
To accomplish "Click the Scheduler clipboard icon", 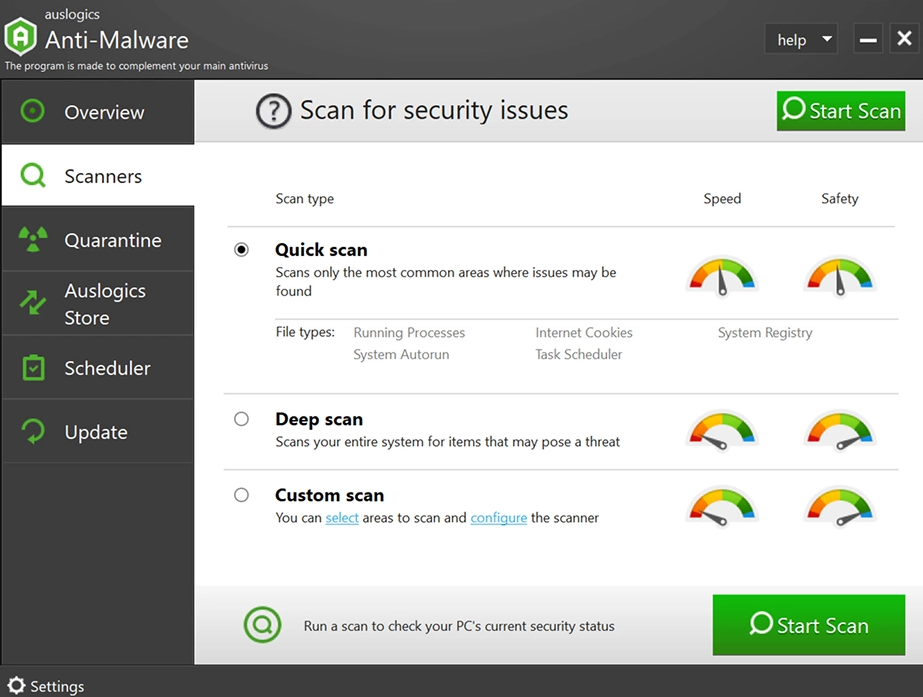I will coord(33,368).
